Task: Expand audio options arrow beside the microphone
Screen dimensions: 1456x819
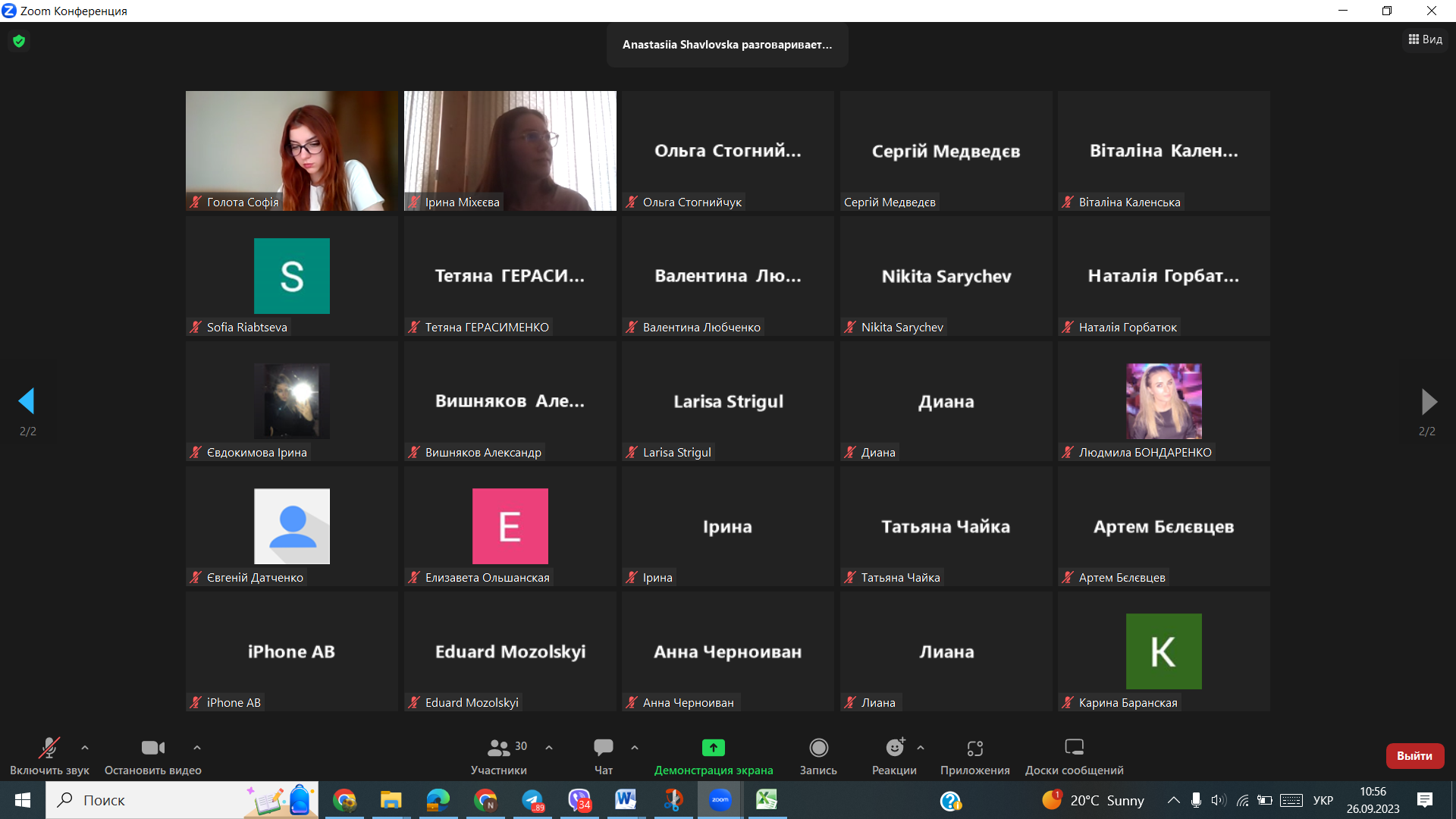Action: click(85, 748)
